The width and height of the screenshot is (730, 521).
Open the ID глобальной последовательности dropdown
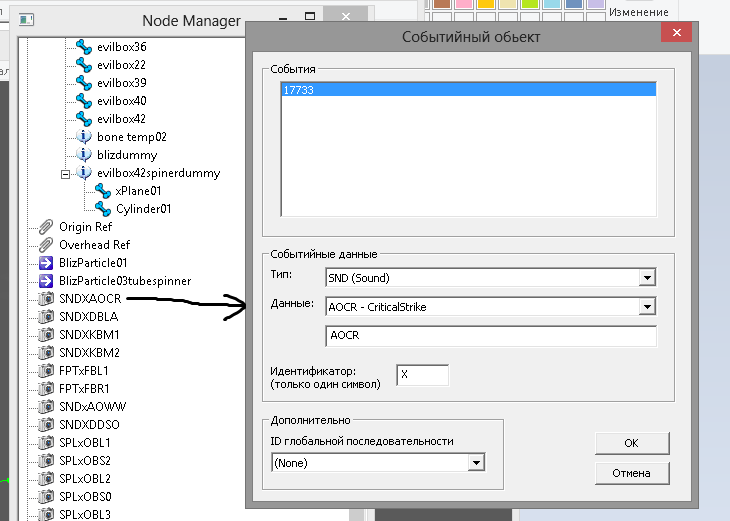coord(476,463)
